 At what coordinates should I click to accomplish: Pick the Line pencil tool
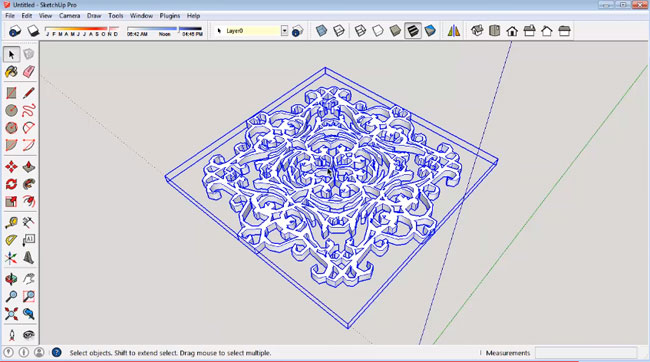point(29,93)
